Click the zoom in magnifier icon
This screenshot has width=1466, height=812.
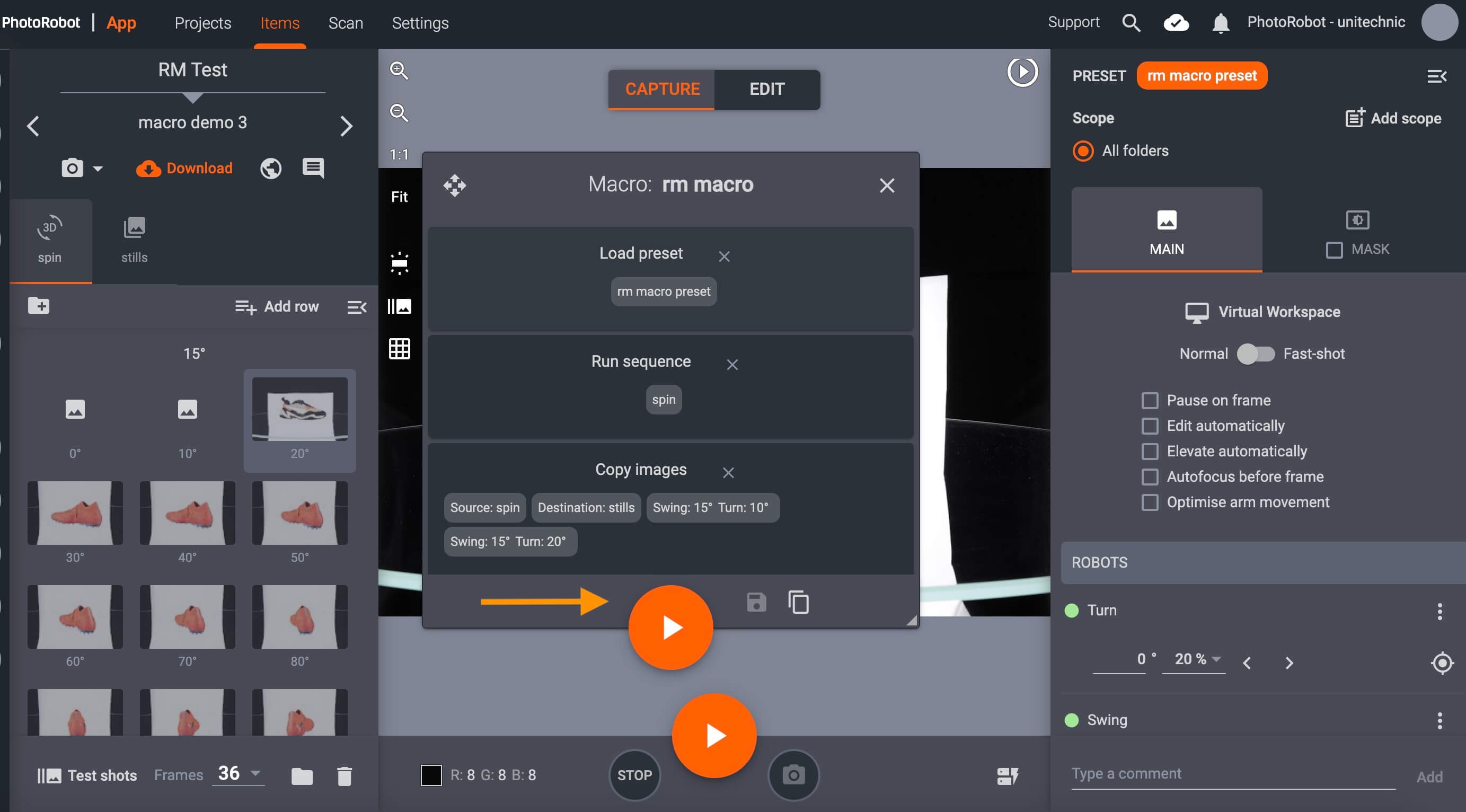[399, 70]
